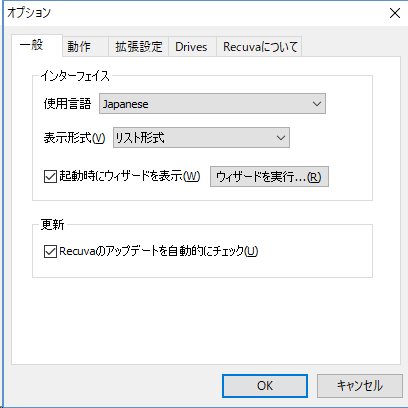Select the Drives tab
Image resolution: width=408 pixels, height=408 pixels.
tap(192, 46)
